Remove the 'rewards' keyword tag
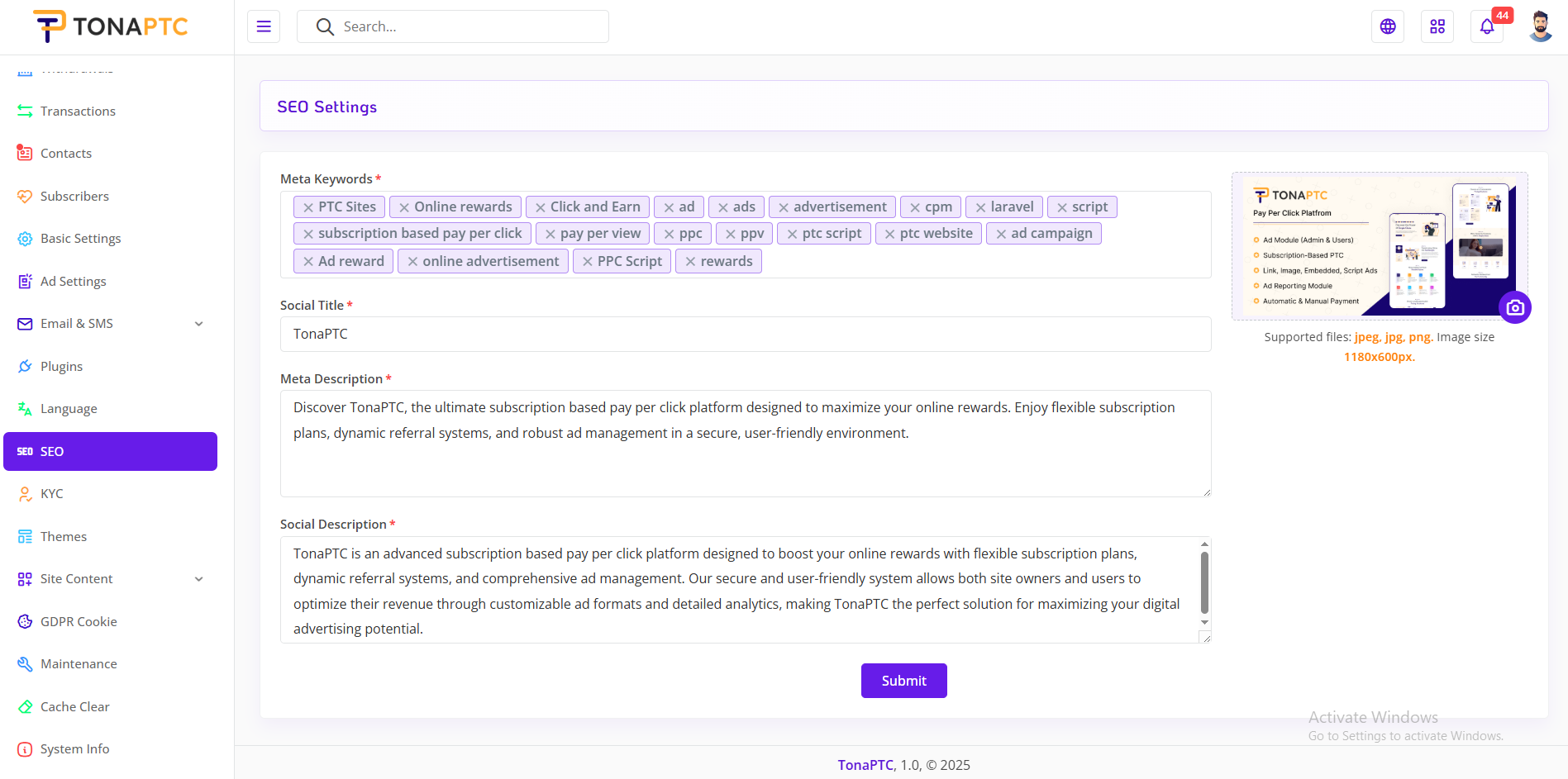Screen dimensions: 1568x779 click(690, 261)
